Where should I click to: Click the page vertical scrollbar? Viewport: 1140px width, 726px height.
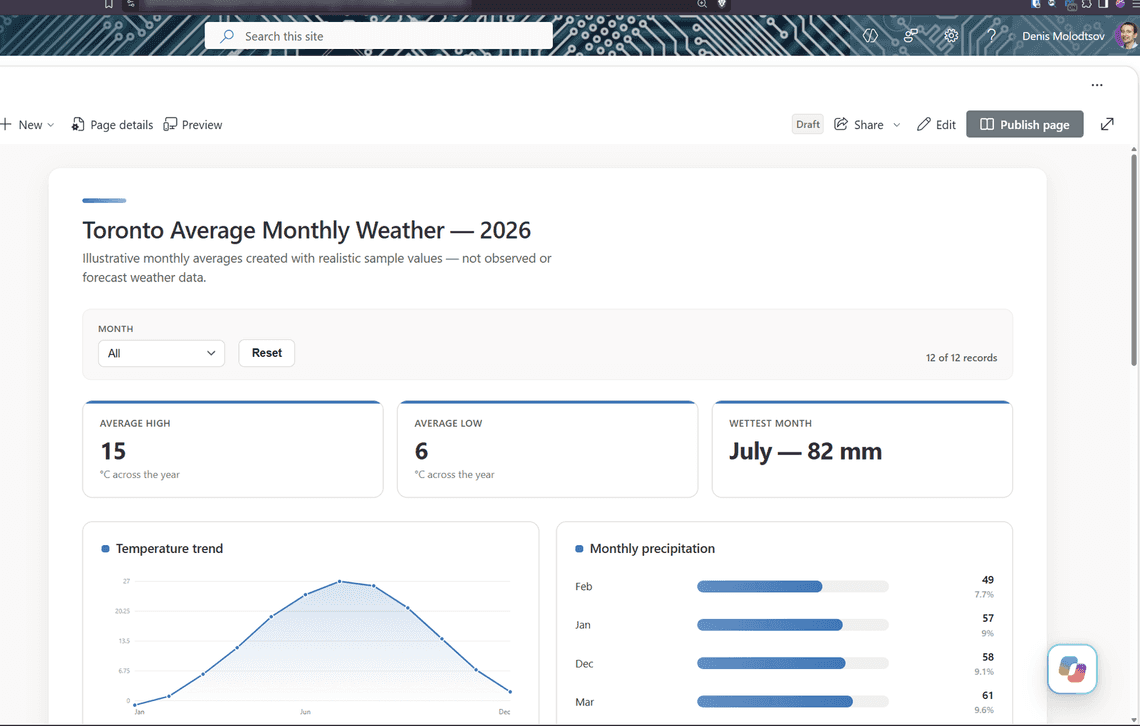1133,258
